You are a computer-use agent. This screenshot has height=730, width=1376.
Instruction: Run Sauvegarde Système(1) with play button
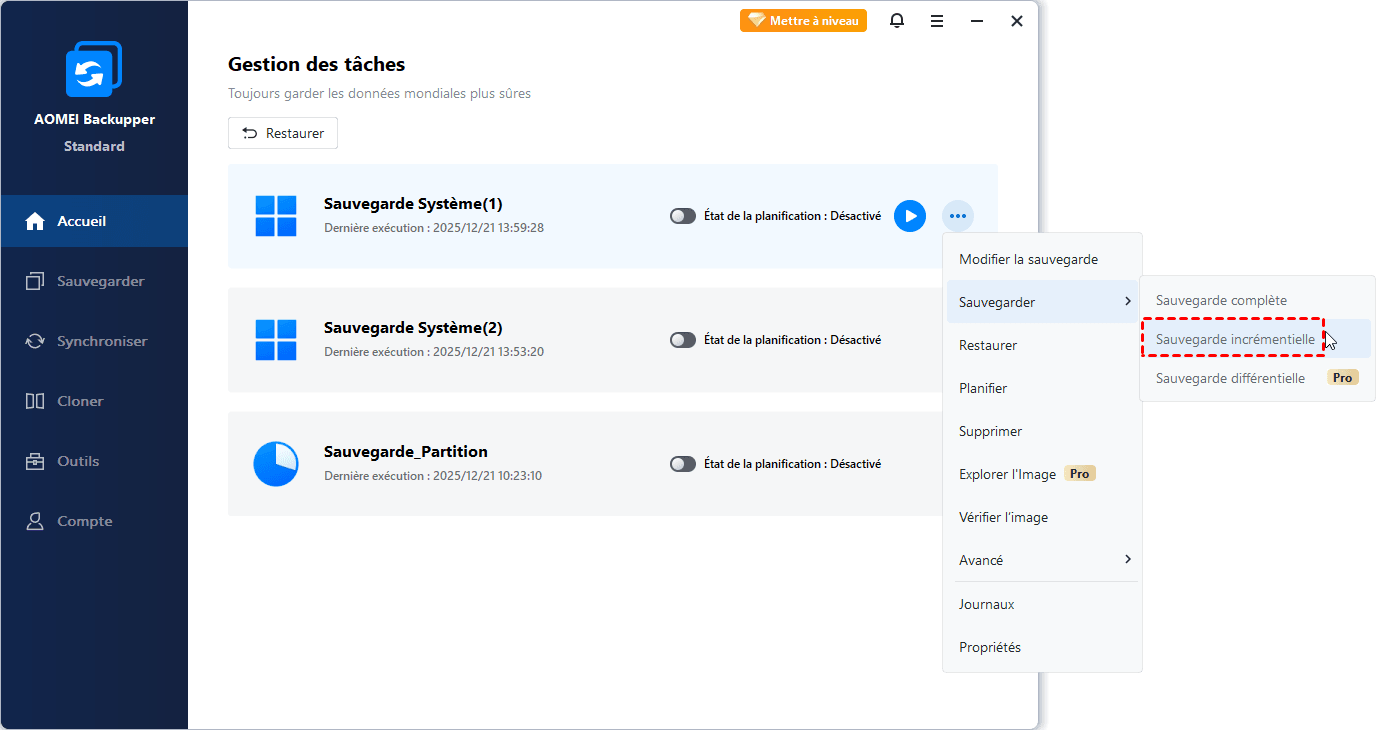(910, 216)
